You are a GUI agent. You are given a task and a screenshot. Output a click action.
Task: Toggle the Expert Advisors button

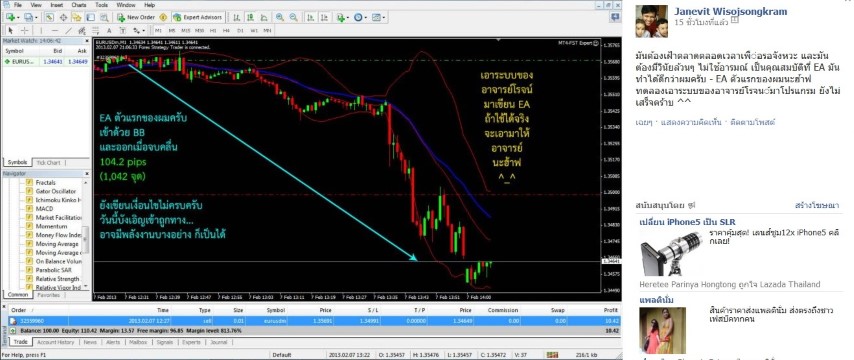pyautogui.click(x=199, y=17)
